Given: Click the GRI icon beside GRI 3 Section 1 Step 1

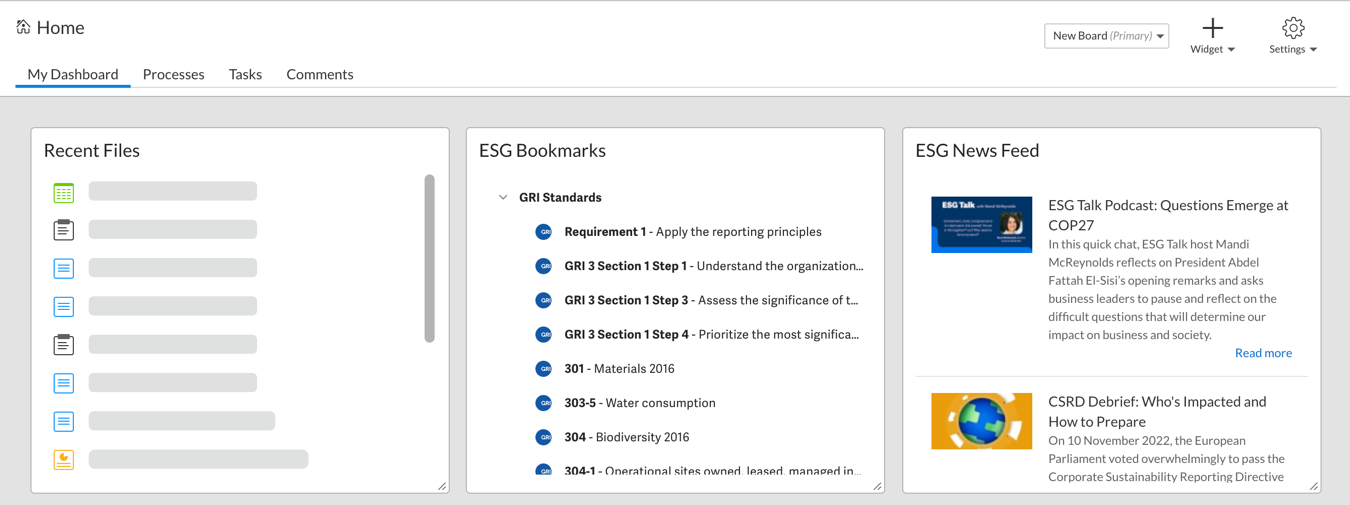Looking at the screenshot, I should (x=544, y=266).
